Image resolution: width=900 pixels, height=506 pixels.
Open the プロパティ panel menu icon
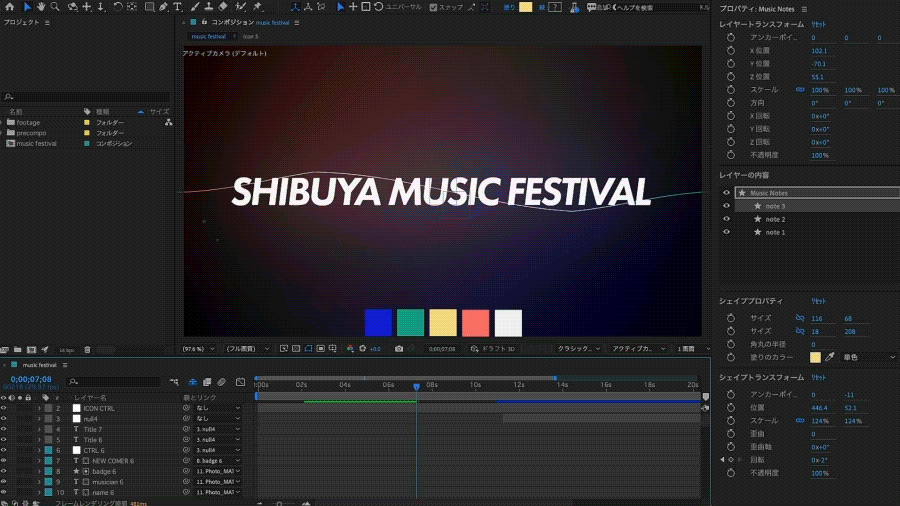(804, 9)
